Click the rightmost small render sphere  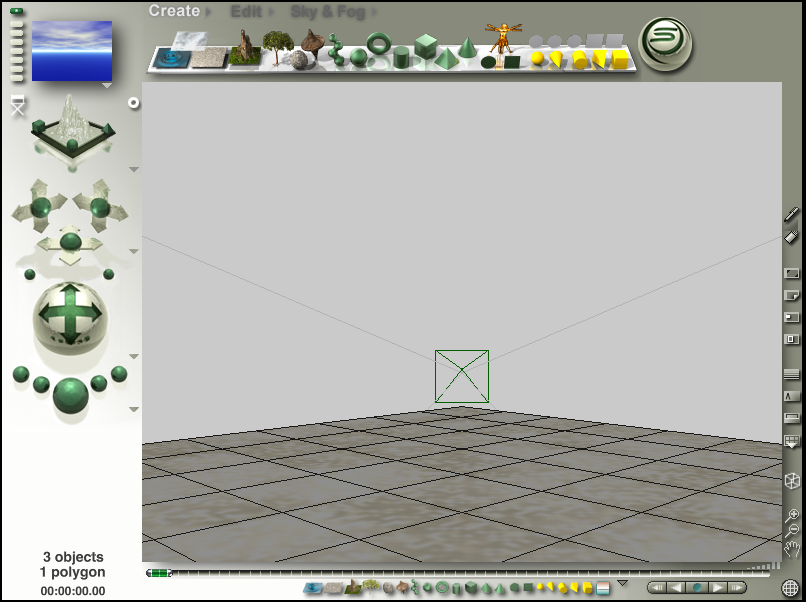click(119, 374)
